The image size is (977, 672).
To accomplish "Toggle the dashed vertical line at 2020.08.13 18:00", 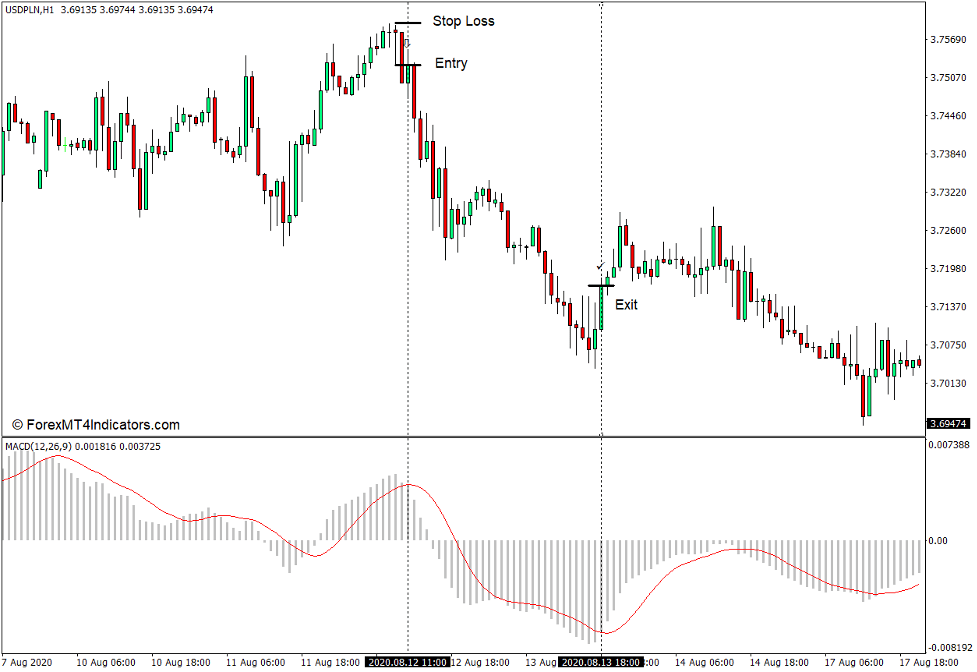I will click(600, 200).
